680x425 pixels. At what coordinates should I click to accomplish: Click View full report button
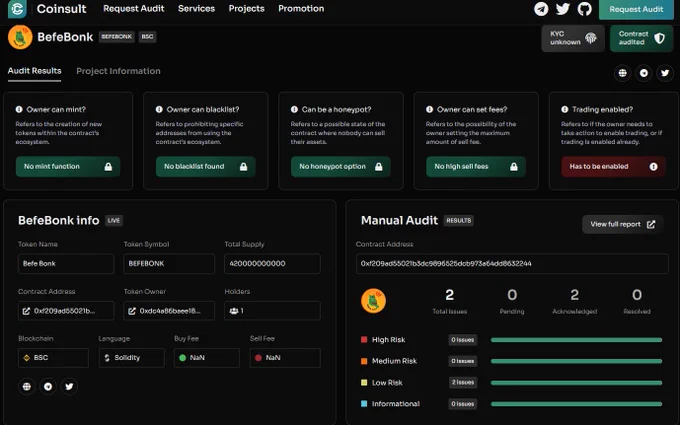pos(622,224)
